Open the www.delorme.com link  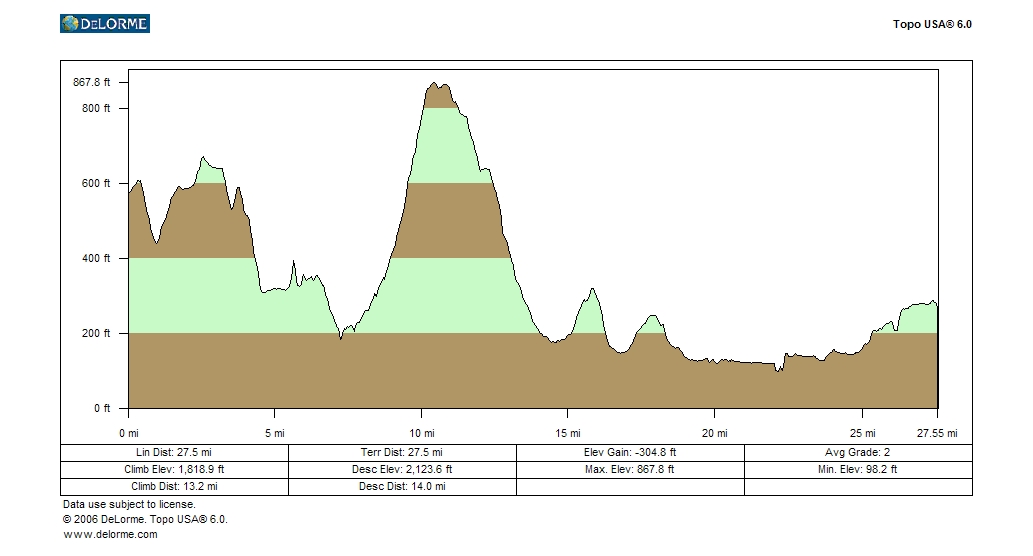coord(110,534)
